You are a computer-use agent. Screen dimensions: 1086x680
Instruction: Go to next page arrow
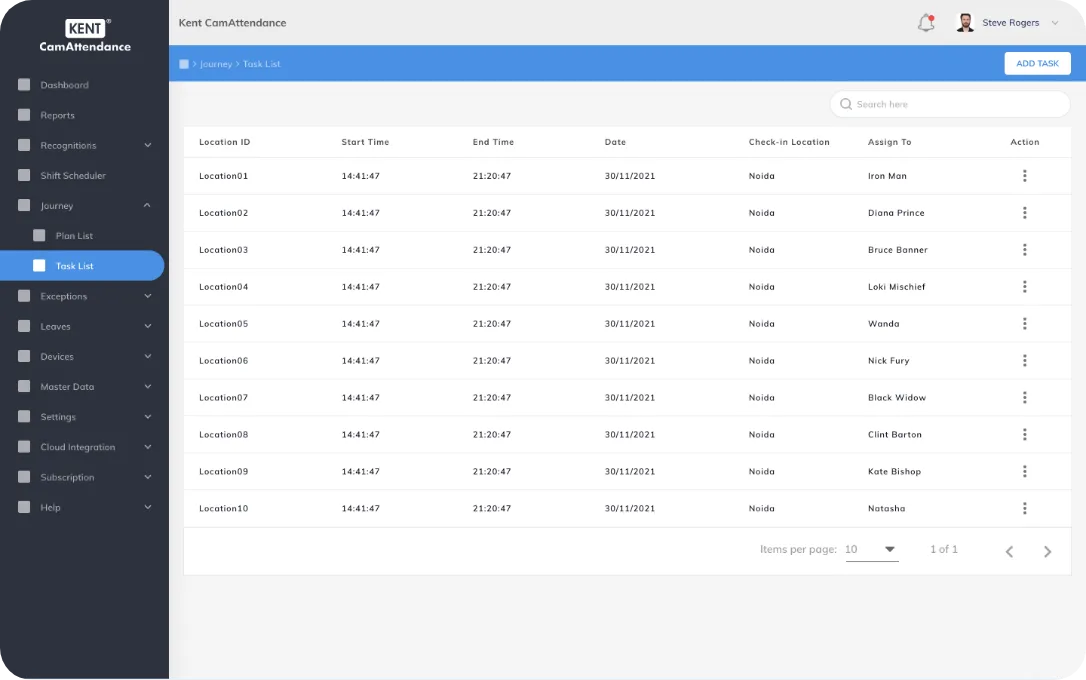[x=1047, y=551]
